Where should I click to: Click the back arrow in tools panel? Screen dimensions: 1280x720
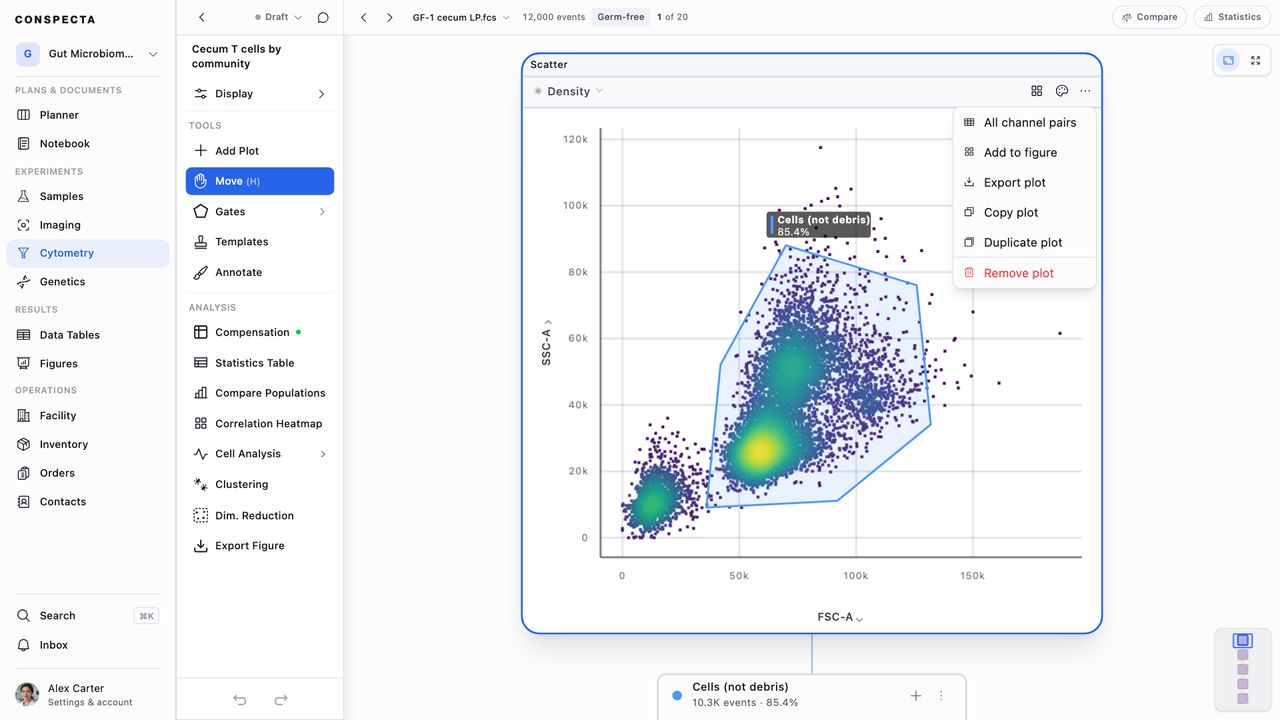(x=202, y=17)
